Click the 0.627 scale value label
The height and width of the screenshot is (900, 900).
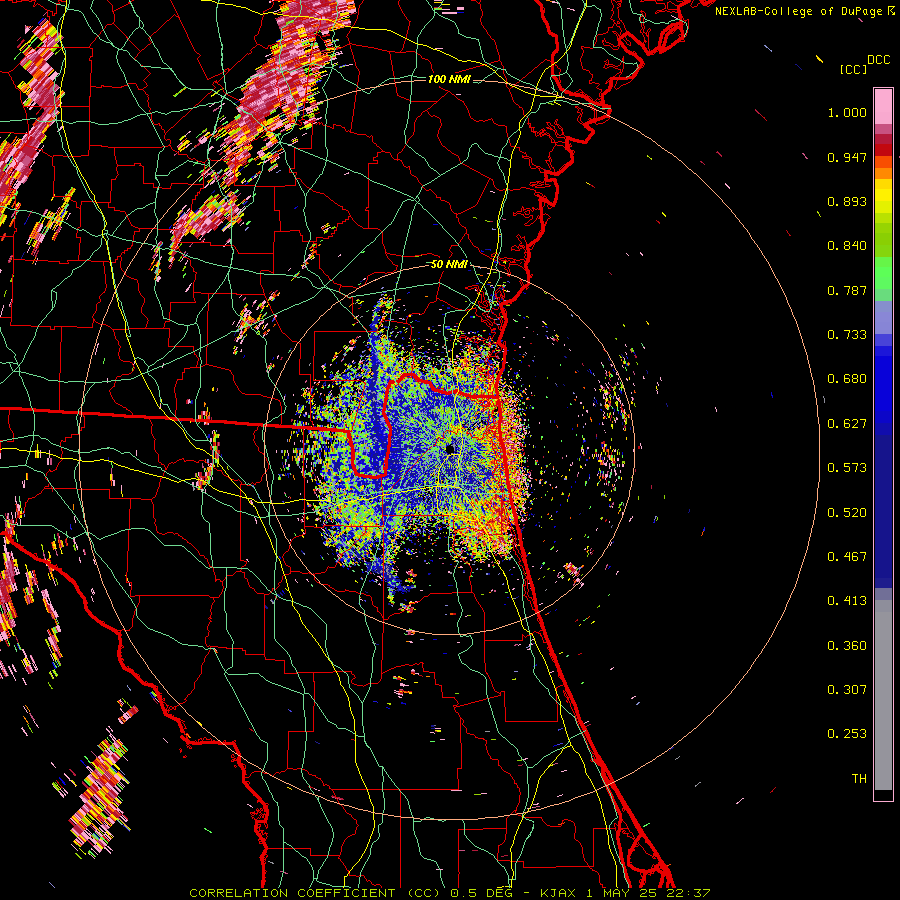tap(847, 424)
